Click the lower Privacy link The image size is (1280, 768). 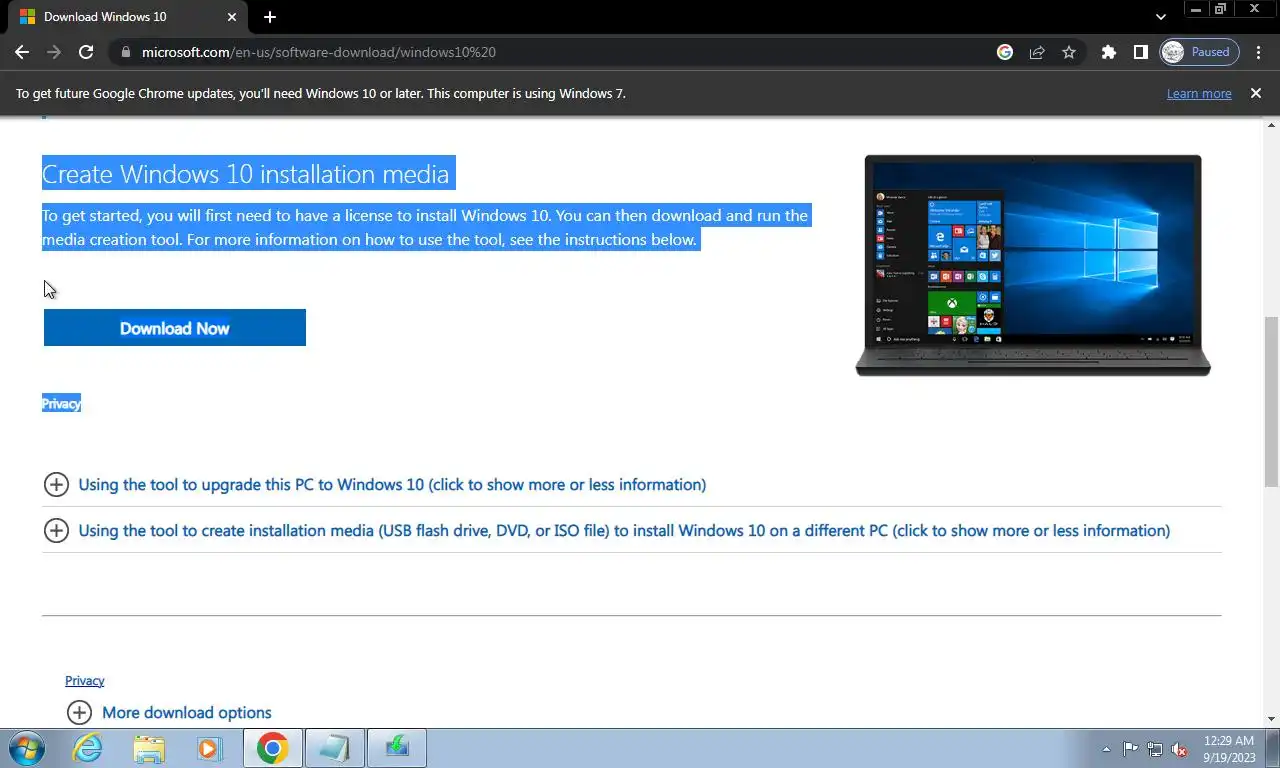pos(85,680)
